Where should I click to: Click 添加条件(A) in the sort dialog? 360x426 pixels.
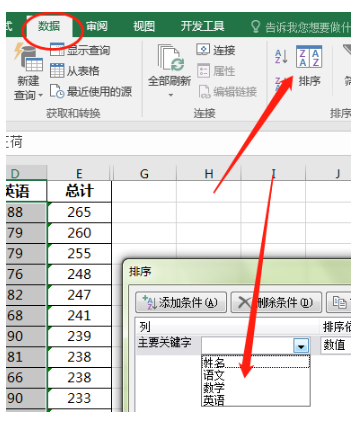[181, 302]
